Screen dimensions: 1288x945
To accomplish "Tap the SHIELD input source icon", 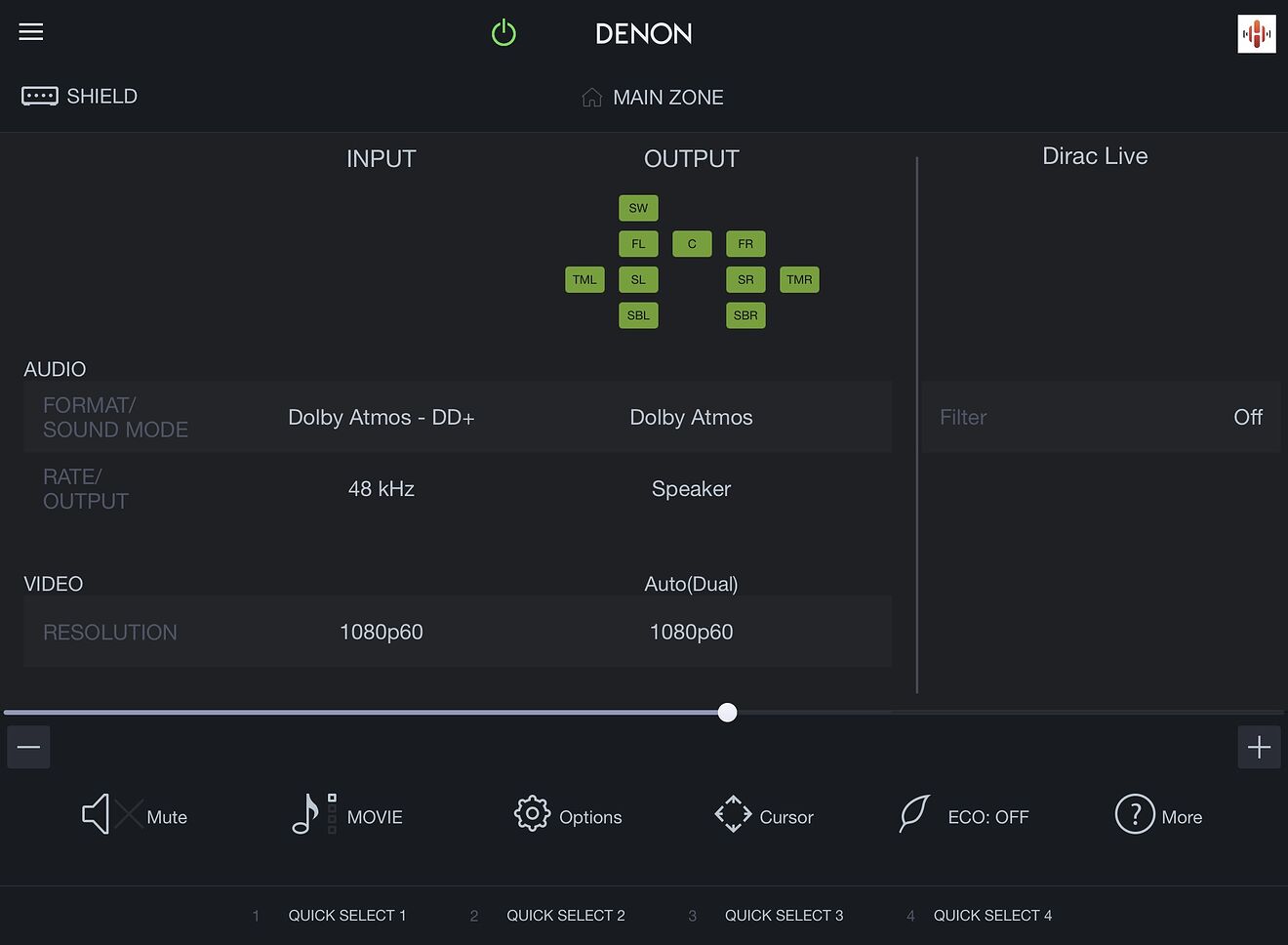I will pyautogui.click(x=40, y=96).
